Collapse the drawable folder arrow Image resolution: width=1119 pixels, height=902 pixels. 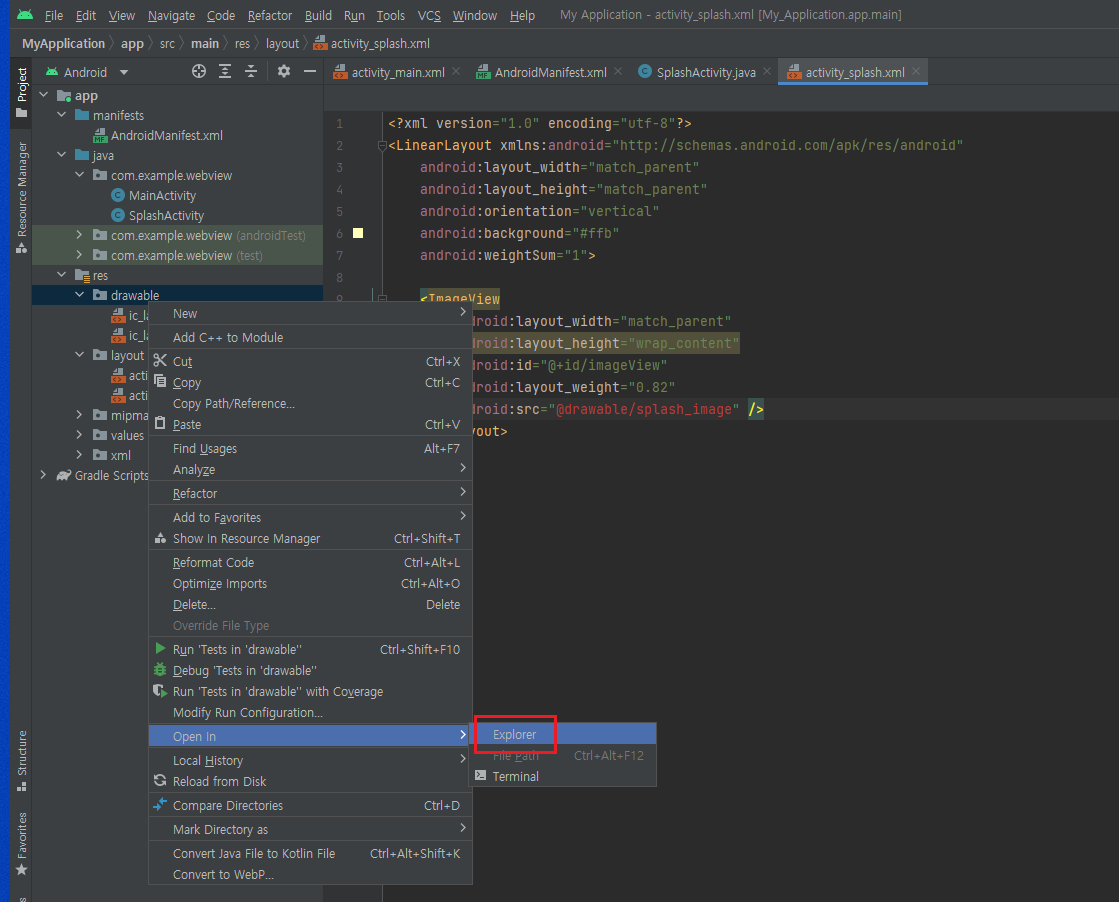click(x=79, y=294)
